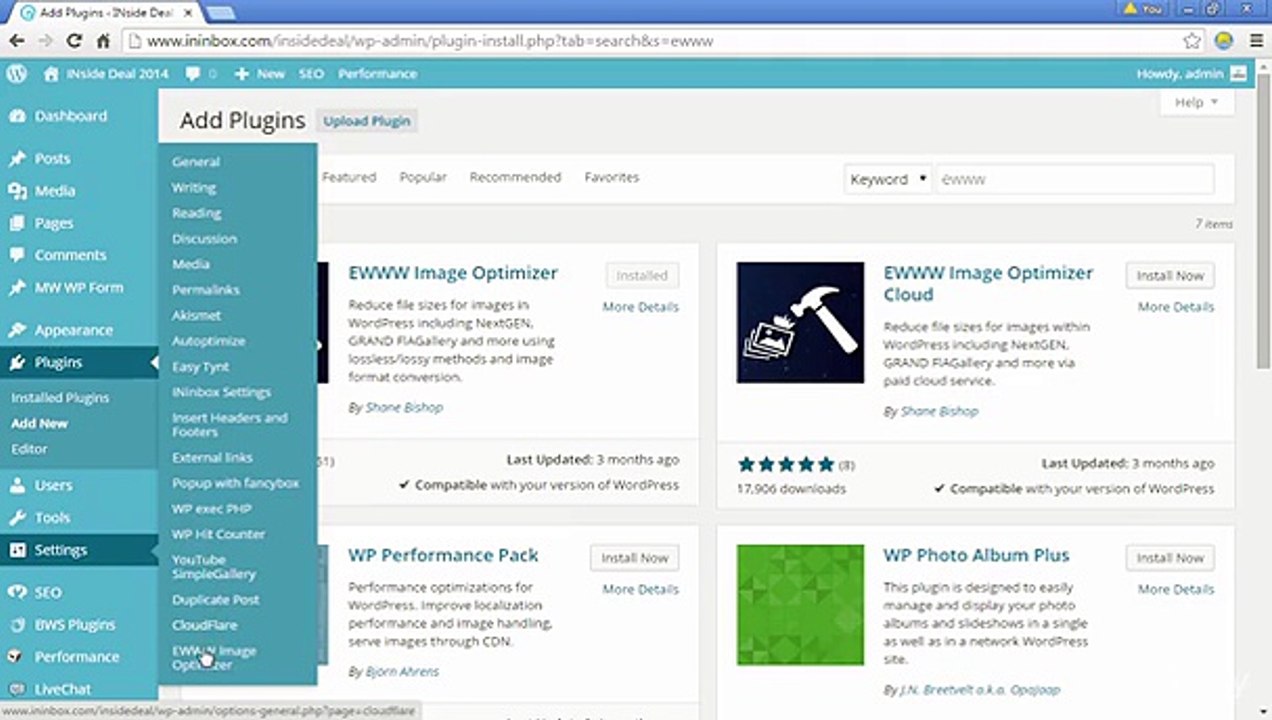The height and width of the screenshot is (720, 1272).
Task: Open Chrome hamburger menu
Action: [x=1255, y=41]
